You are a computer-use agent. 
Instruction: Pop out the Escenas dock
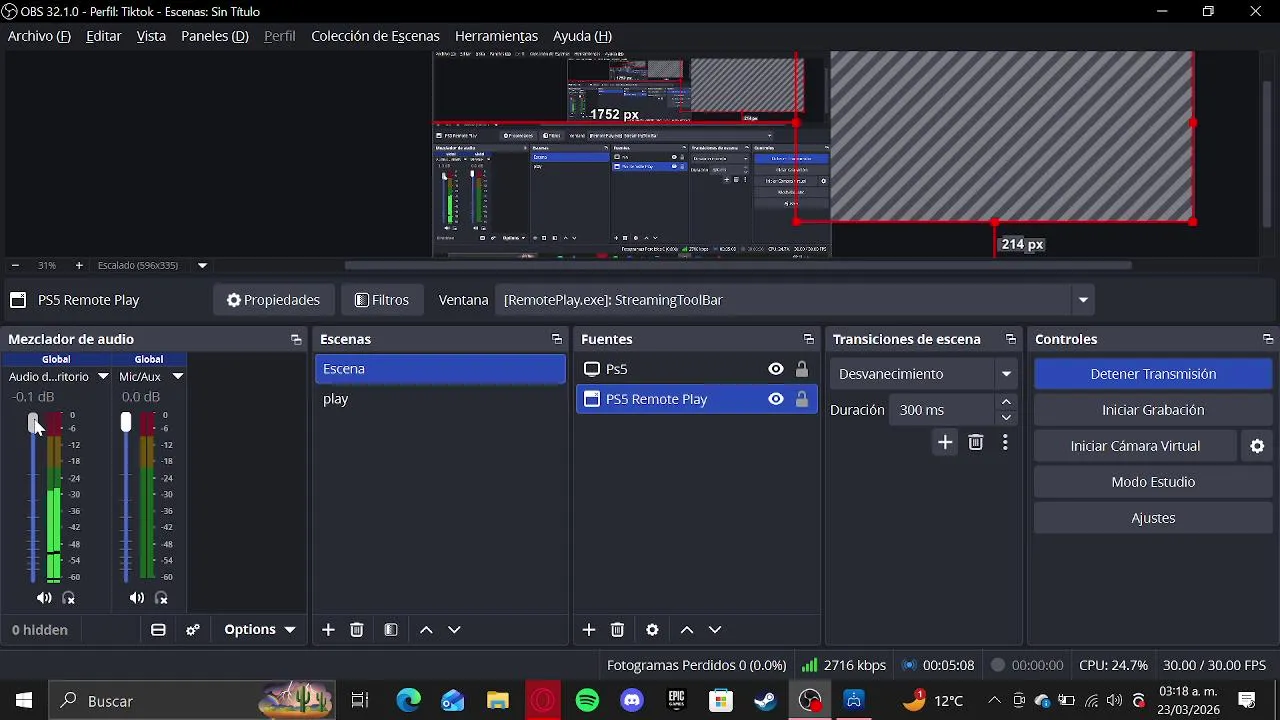coord(557,340)
